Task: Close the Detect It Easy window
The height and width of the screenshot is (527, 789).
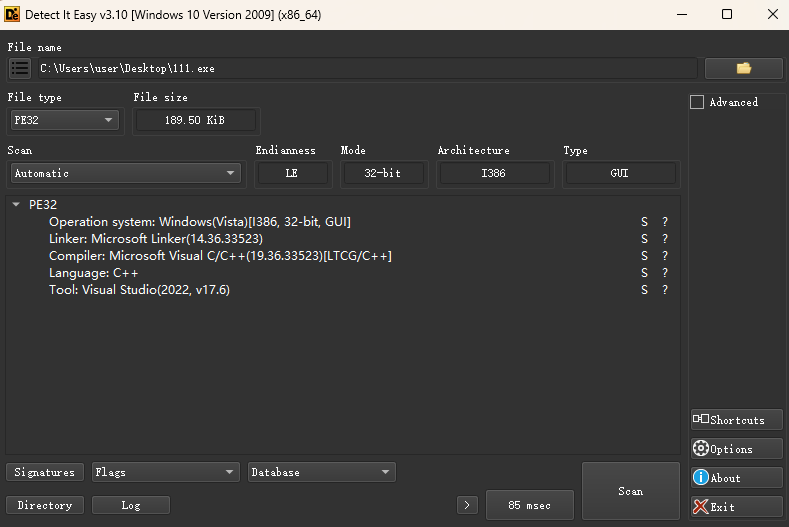Action: [772, 14]
